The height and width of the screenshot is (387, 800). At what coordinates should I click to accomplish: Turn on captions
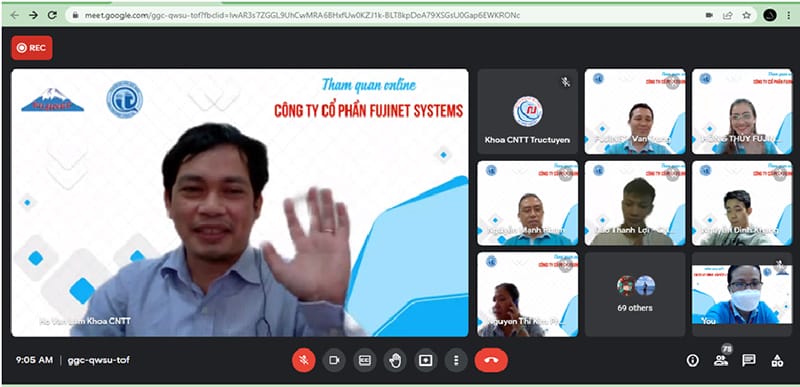365,360
